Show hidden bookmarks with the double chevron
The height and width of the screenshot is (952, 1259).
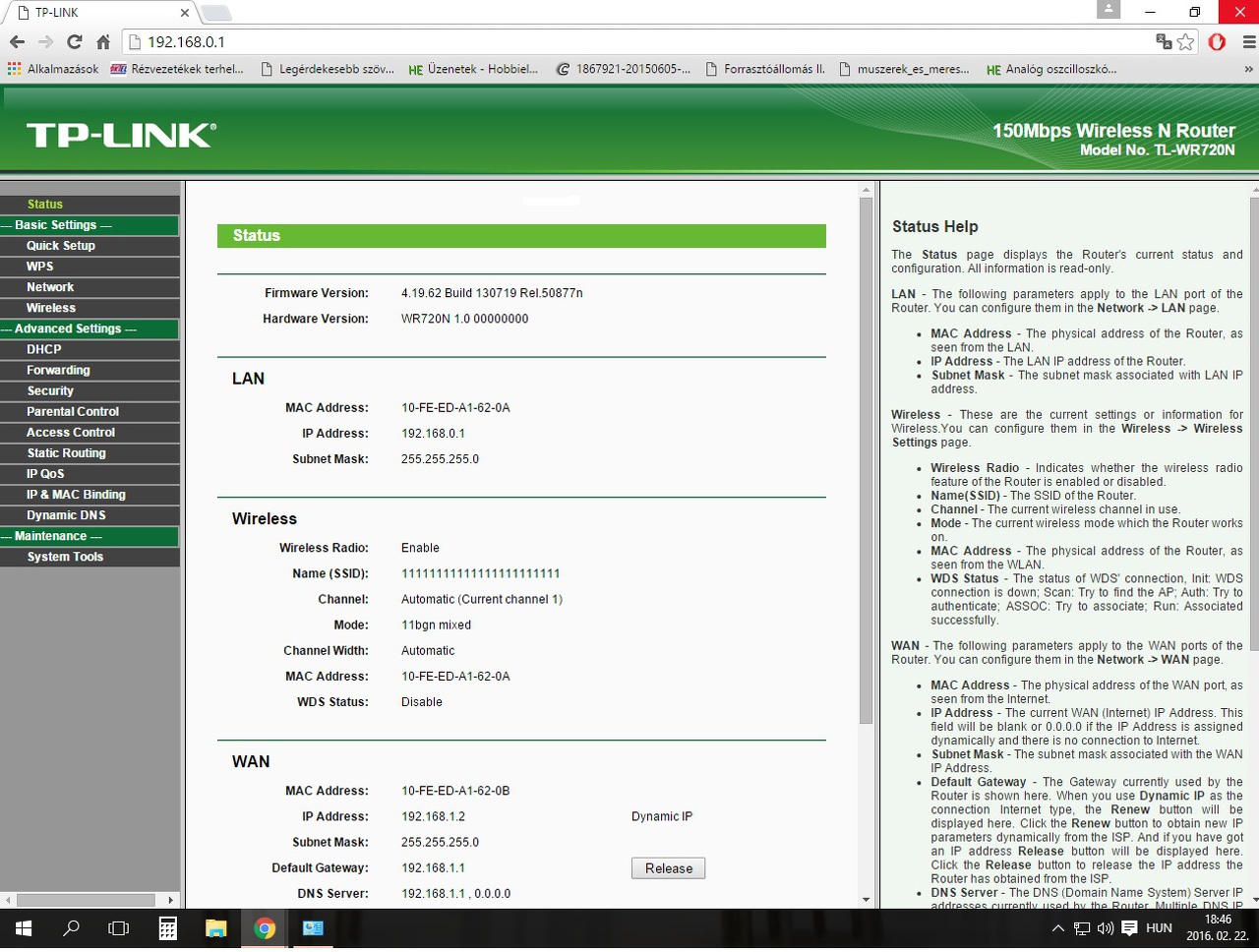1248,69
